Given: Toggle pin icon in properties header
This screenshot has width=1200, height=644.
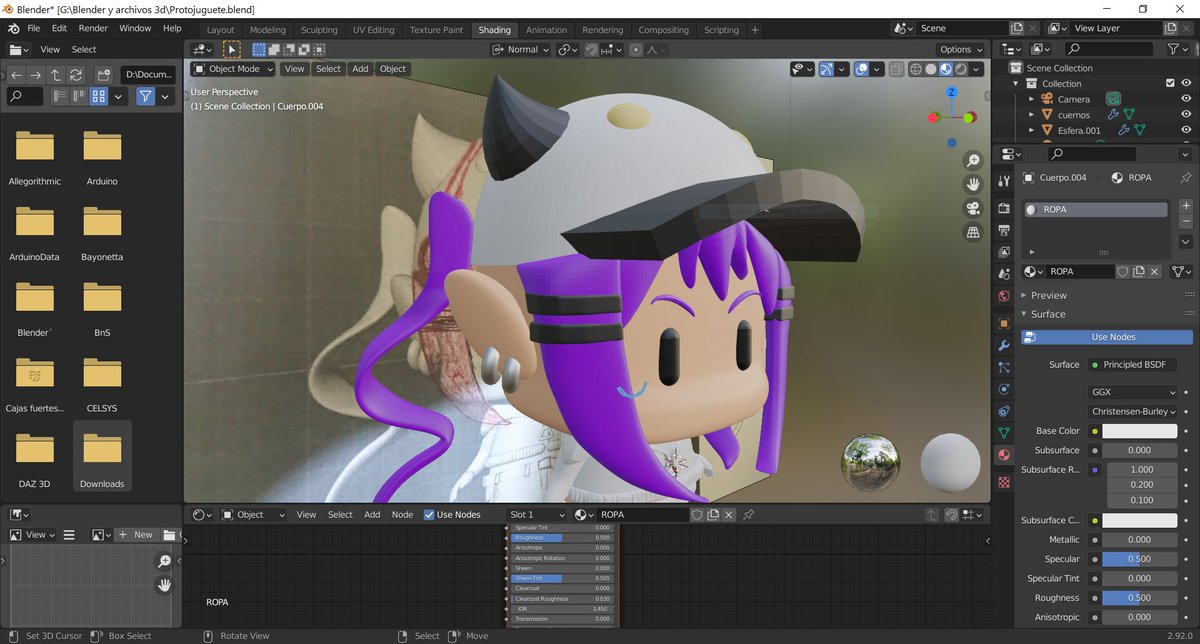Looking at the screenshot, I should (1186, 177).
